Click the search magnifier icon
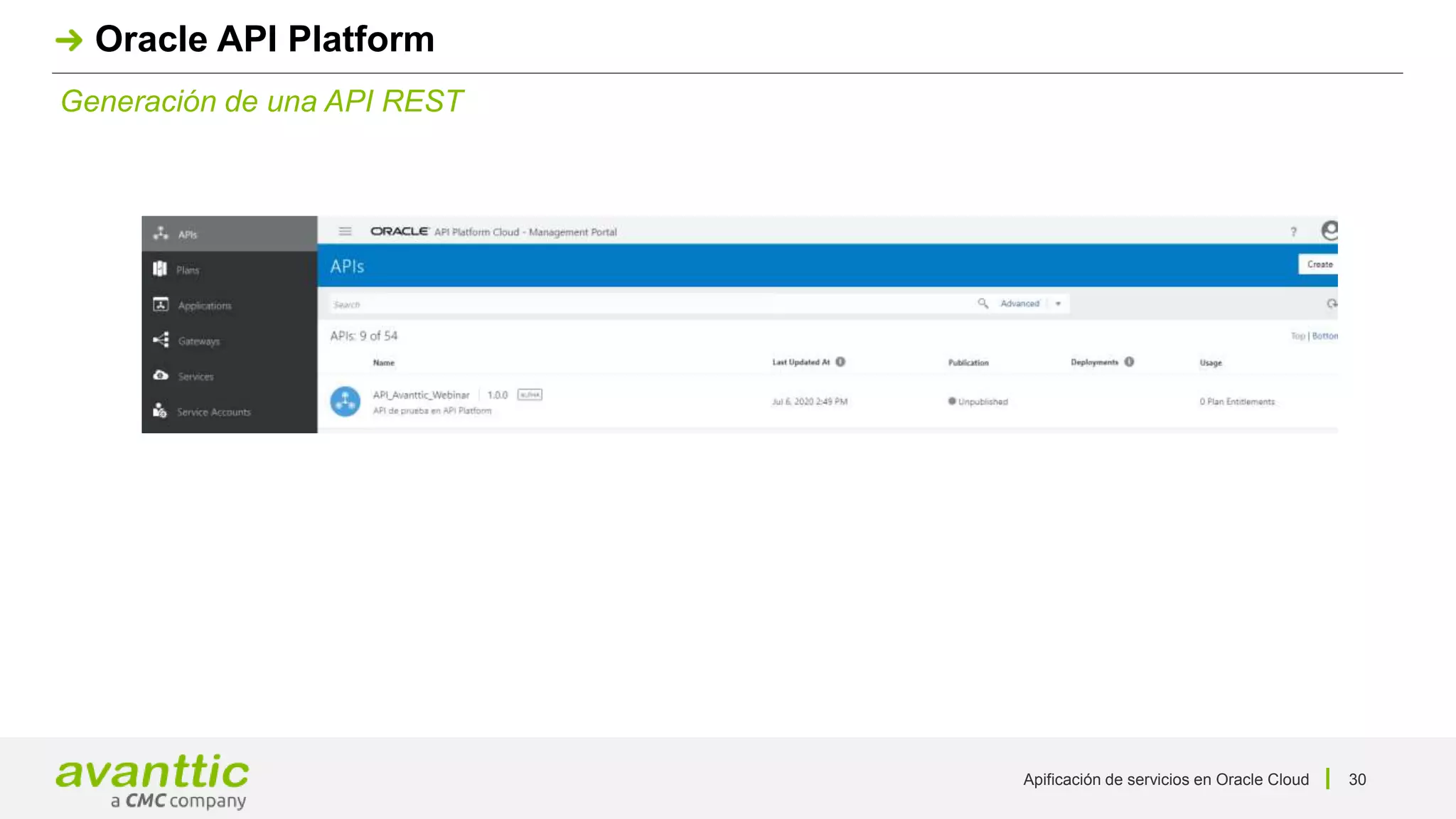 tap(983, 304)
